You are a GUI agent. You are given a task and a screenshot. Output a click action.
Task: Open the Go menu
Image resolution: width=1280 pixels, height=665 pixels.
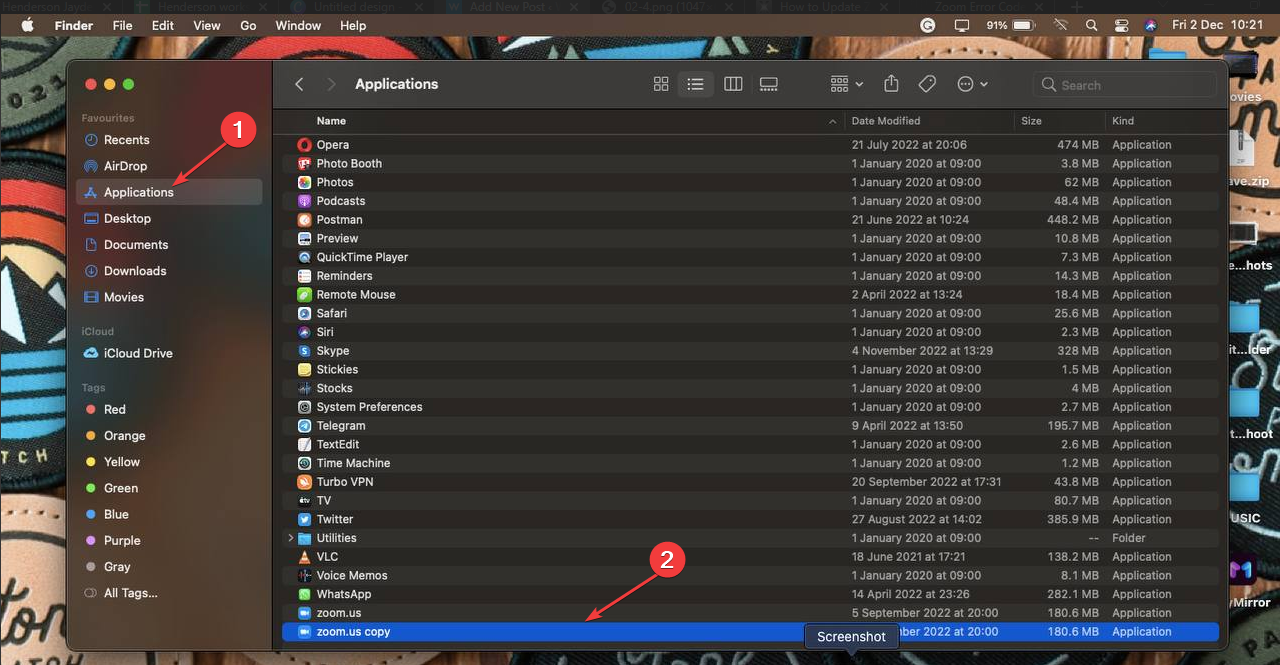tap(248, 25)
